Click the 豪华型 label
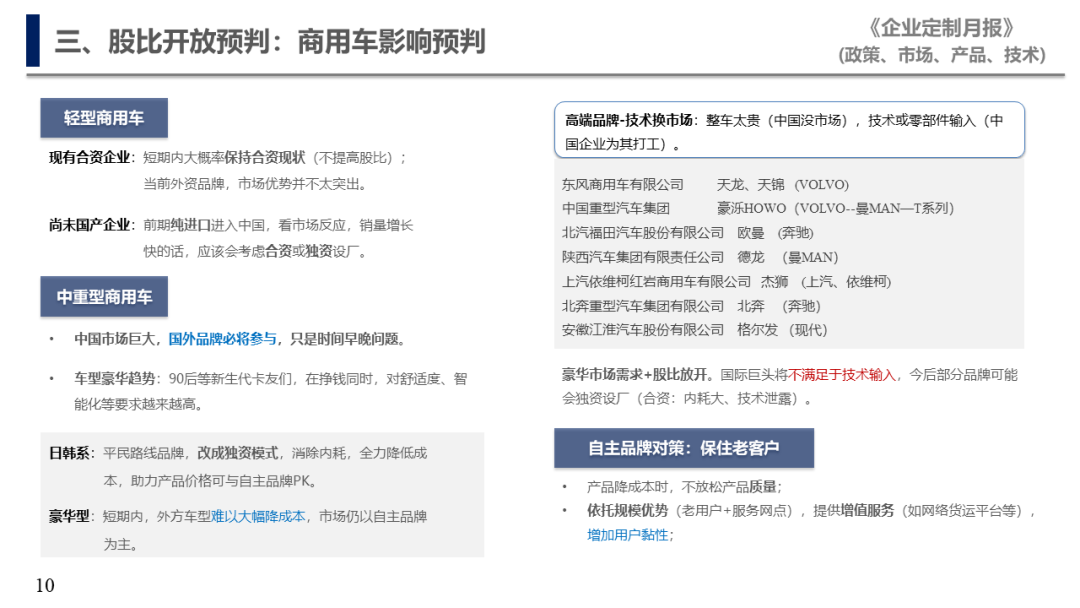Screen dimensions: 1080x608 [69, 516]
